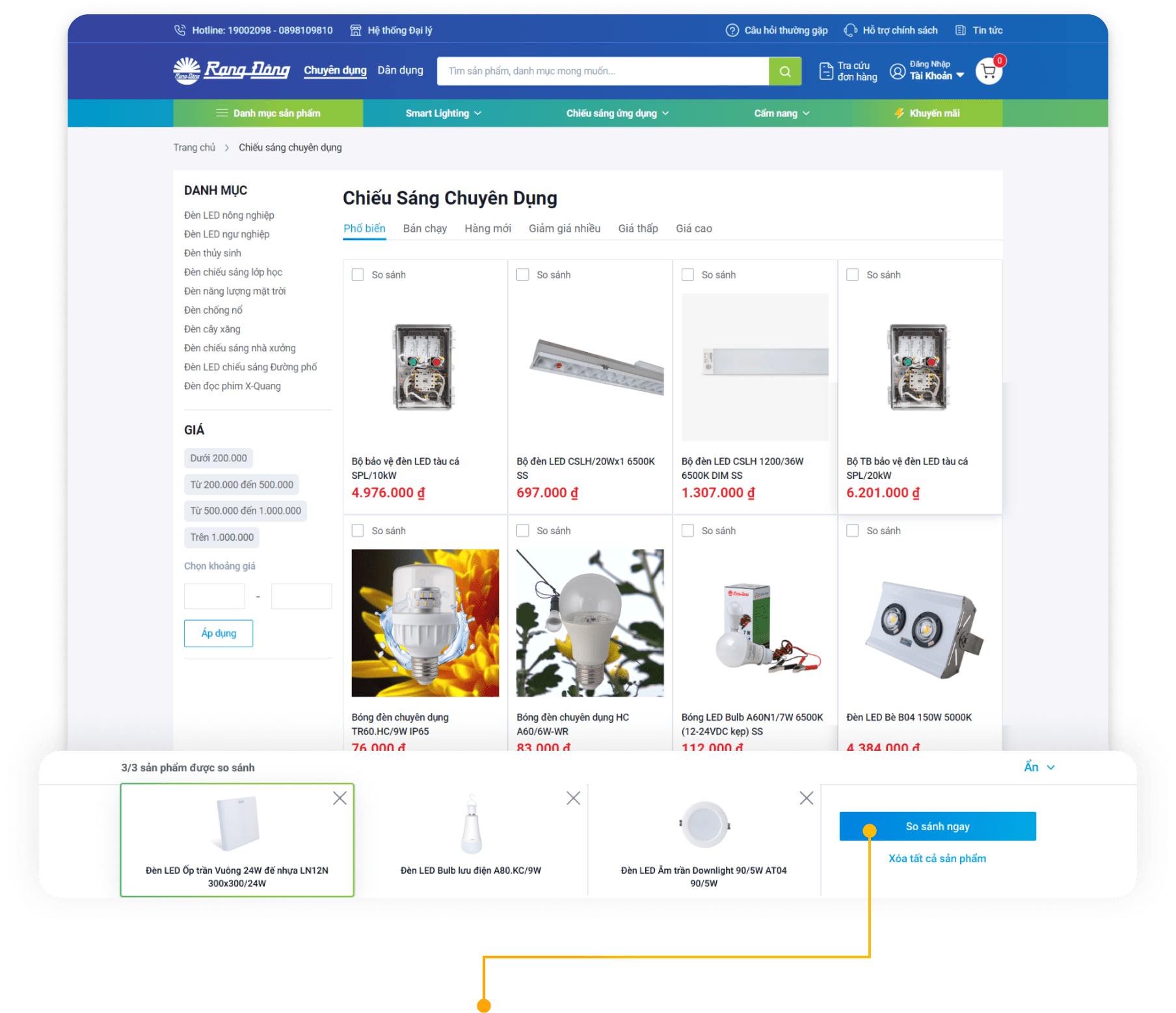Click the dealer system store icon
This screenshot has height=1013, width=1176.
[x=356, y=31]
